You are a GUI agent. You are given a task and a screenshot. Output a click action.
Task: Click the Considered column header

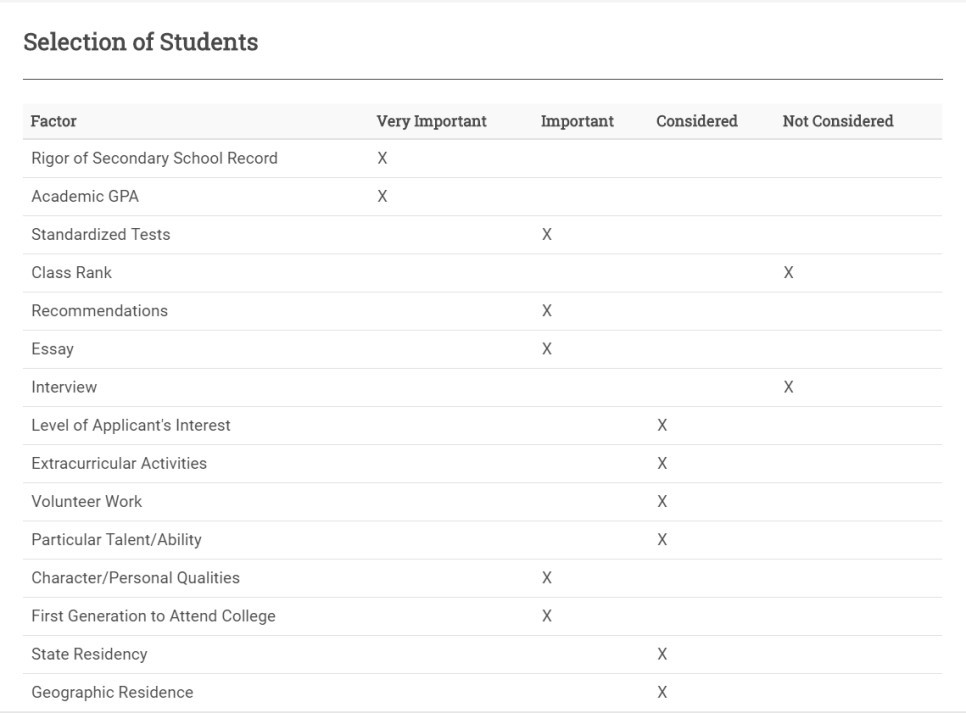[696, 121]
